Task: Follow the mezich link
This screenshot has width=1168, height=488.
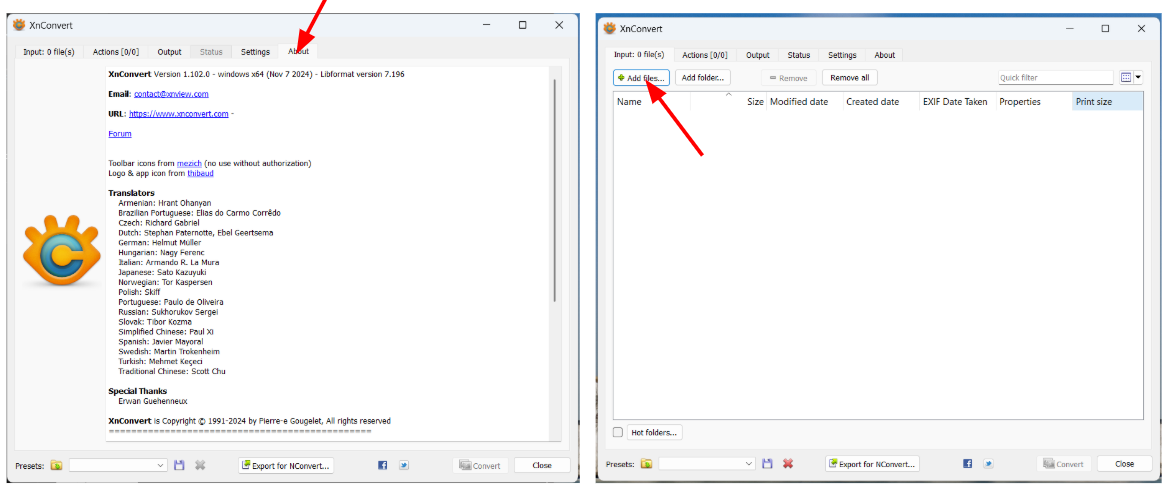Action: (x=189, y=163)
